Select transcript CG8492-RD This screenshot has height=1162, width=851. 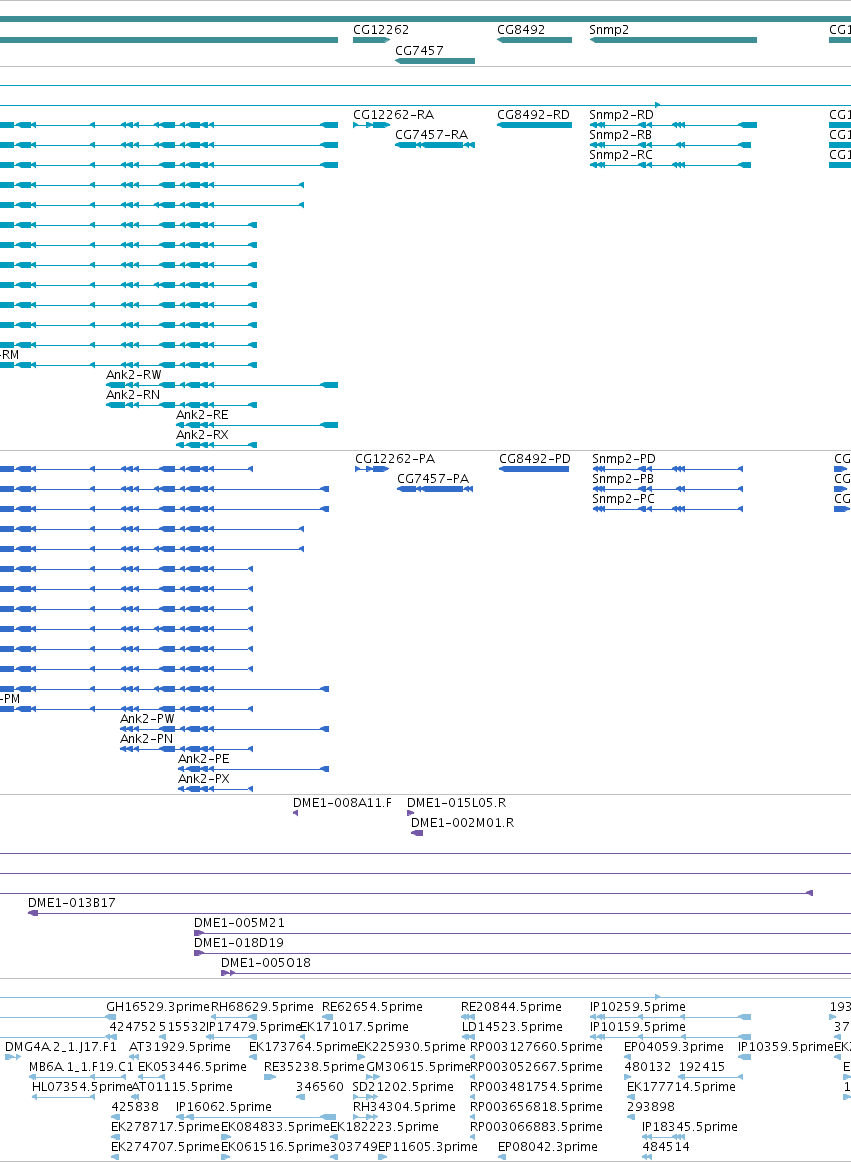[x=534, y=115]
